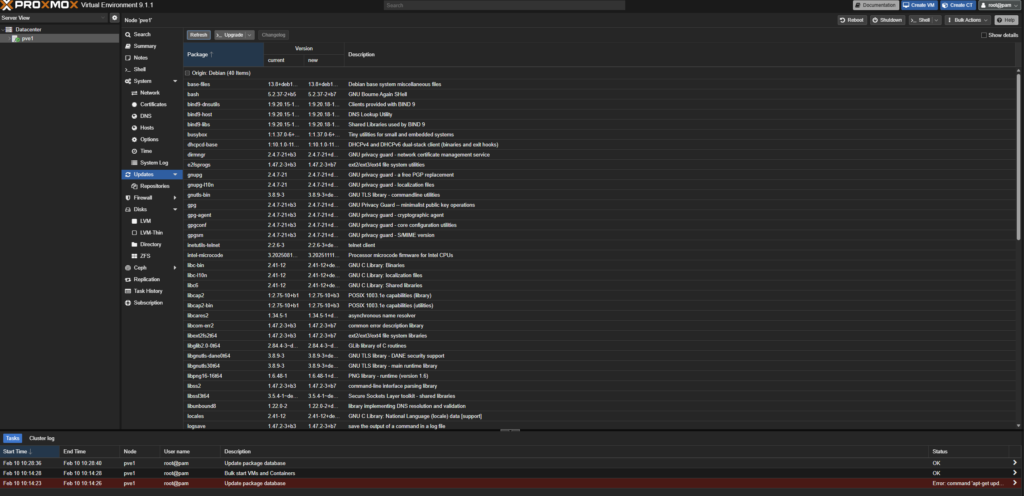This screenshot has height=496, width=1024.
Task: Expand the Ceph submenu arrow
Action: click(175, 268)
